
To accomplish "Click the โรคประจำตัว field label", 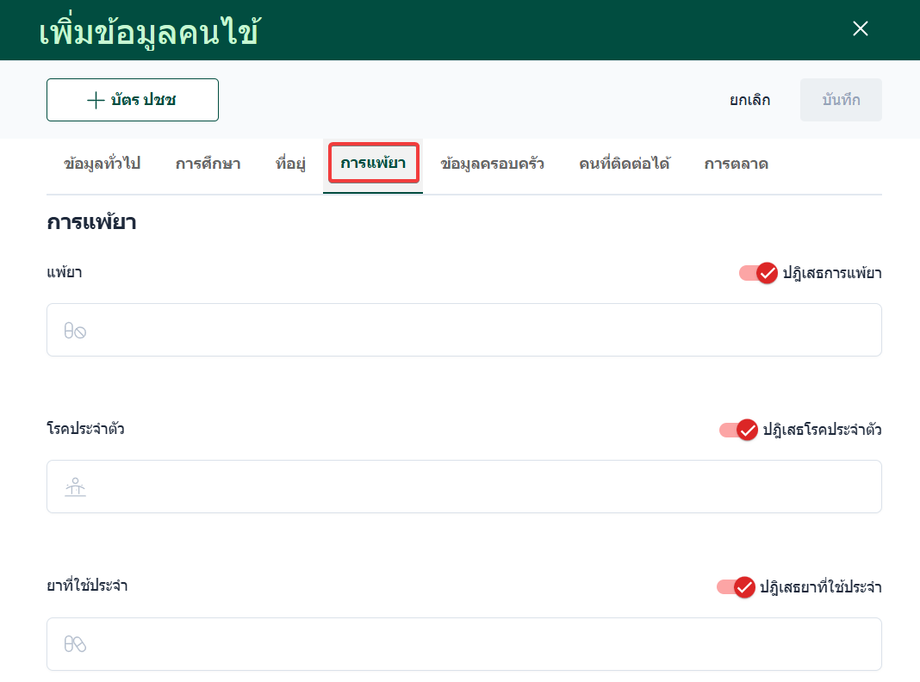I will click(x=86, y=429).
